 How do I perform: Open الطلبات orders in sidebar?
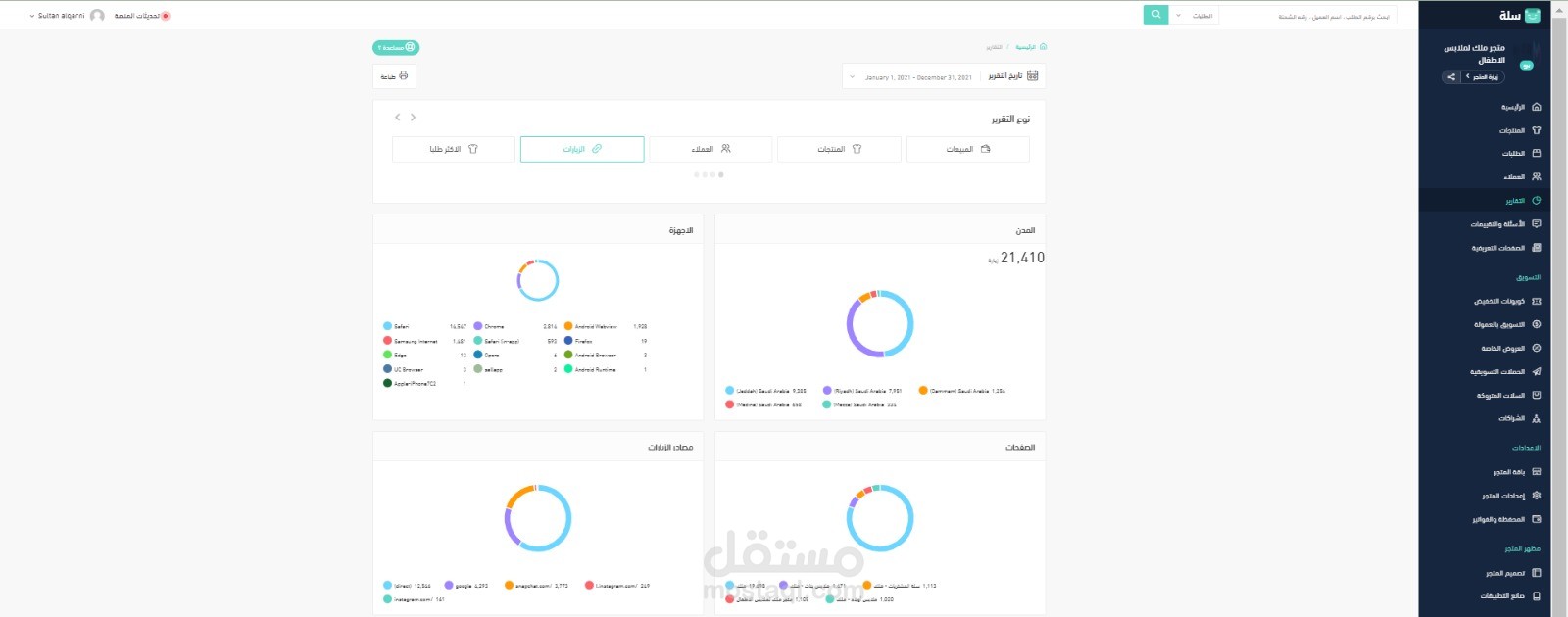click(1521, 153)
